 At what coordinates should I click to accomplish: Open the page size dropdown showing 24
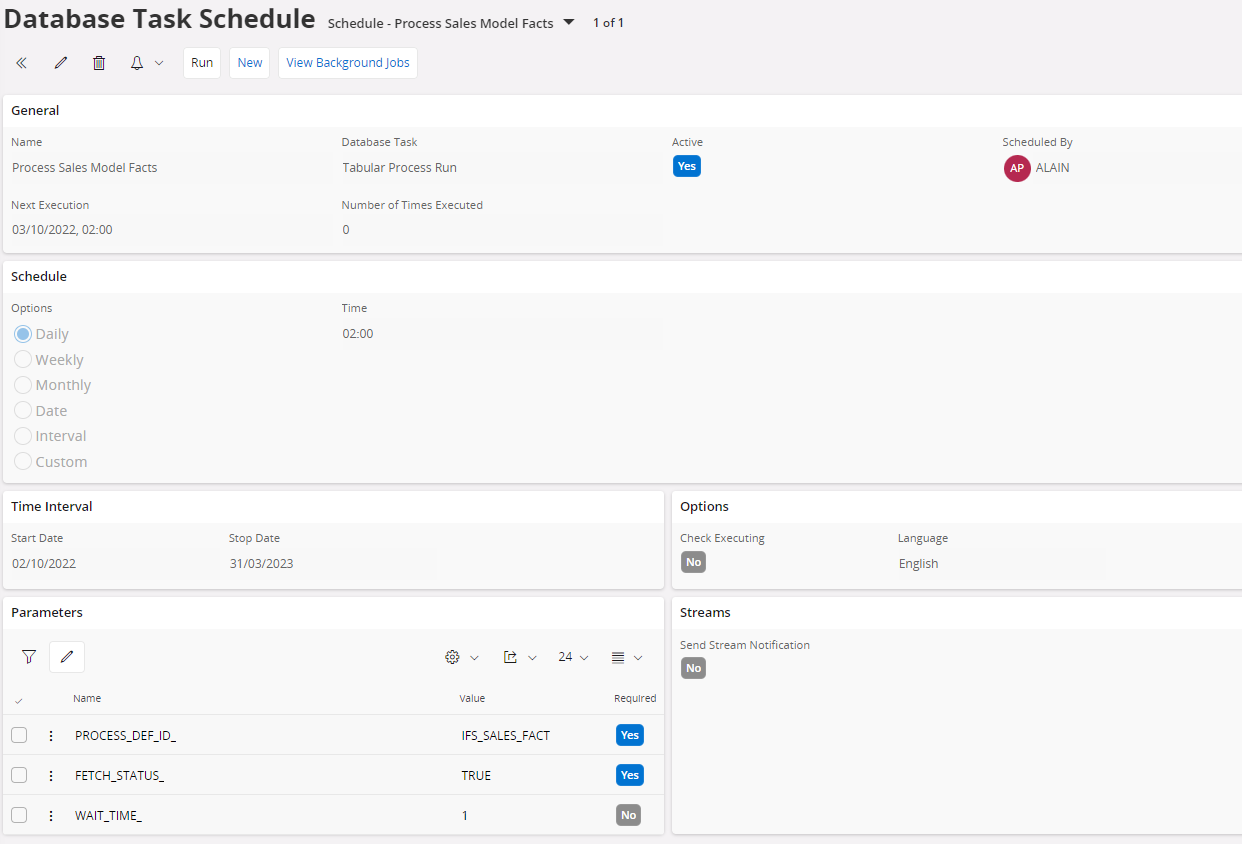click(x=567, y=657)
